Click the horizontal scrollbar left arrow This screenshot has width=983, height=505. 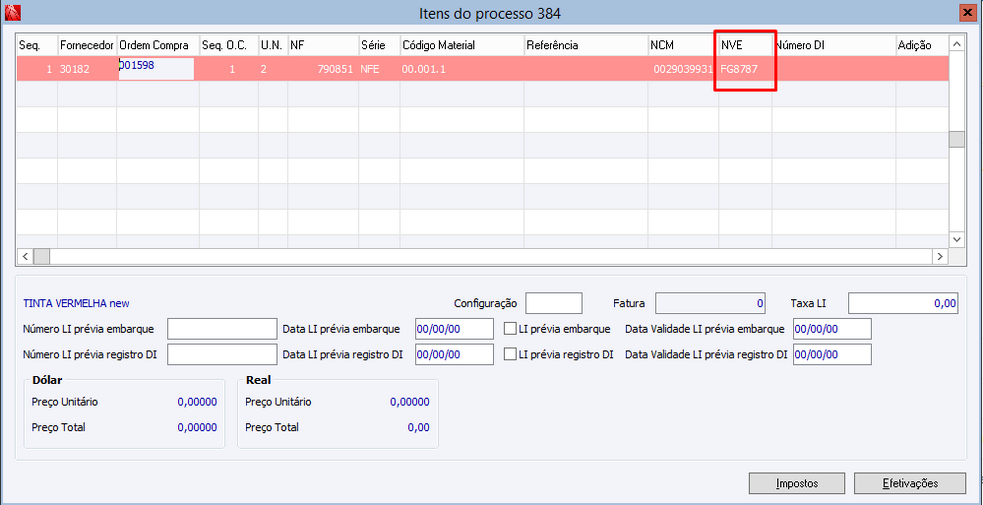point(26,256)
